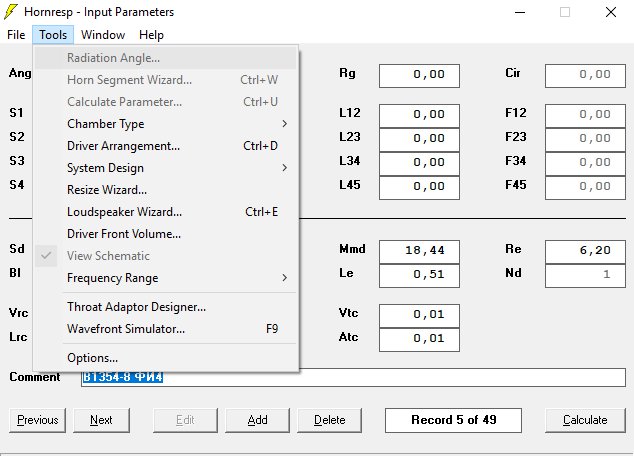The height and width of the screenshot is (456, 634).
Task: Choose Driver Arrangement from Tools menu
Action: (x=165, y=146)
